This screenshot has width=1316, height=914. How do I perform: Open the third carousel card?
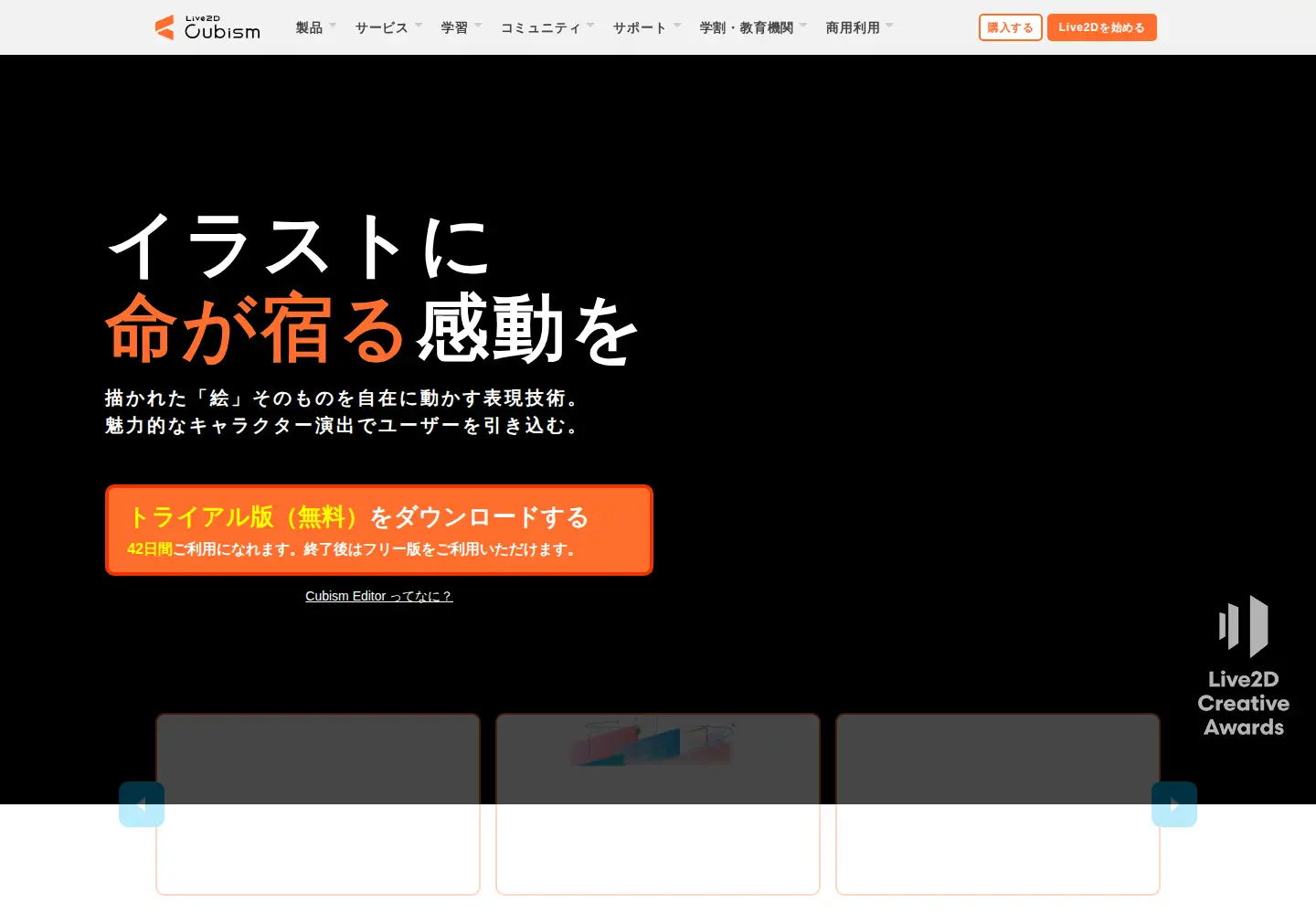pos(998,804)
